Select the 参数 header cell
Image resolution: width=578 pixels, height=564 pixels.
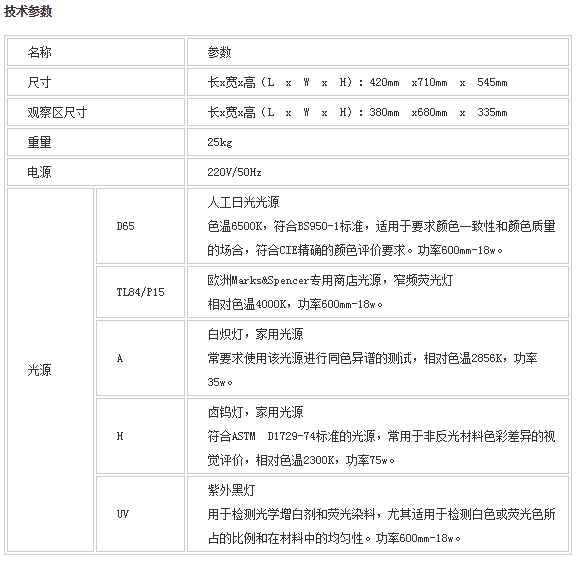pyautogui.click(x=378, y=52)
